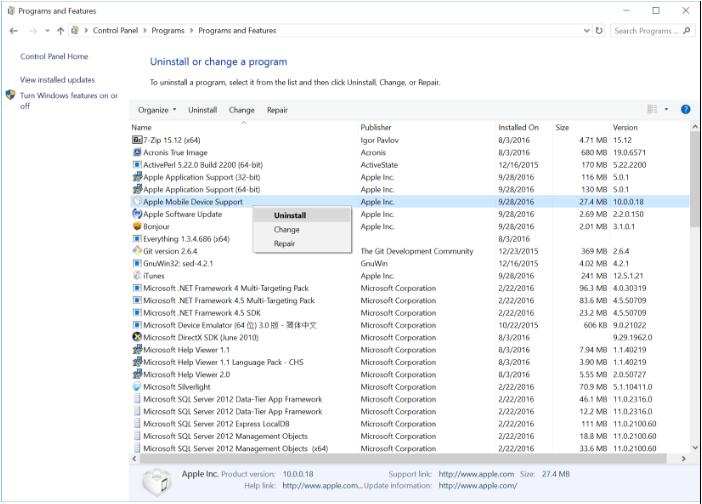Choose Change from the context menu

tap(302, 230)
